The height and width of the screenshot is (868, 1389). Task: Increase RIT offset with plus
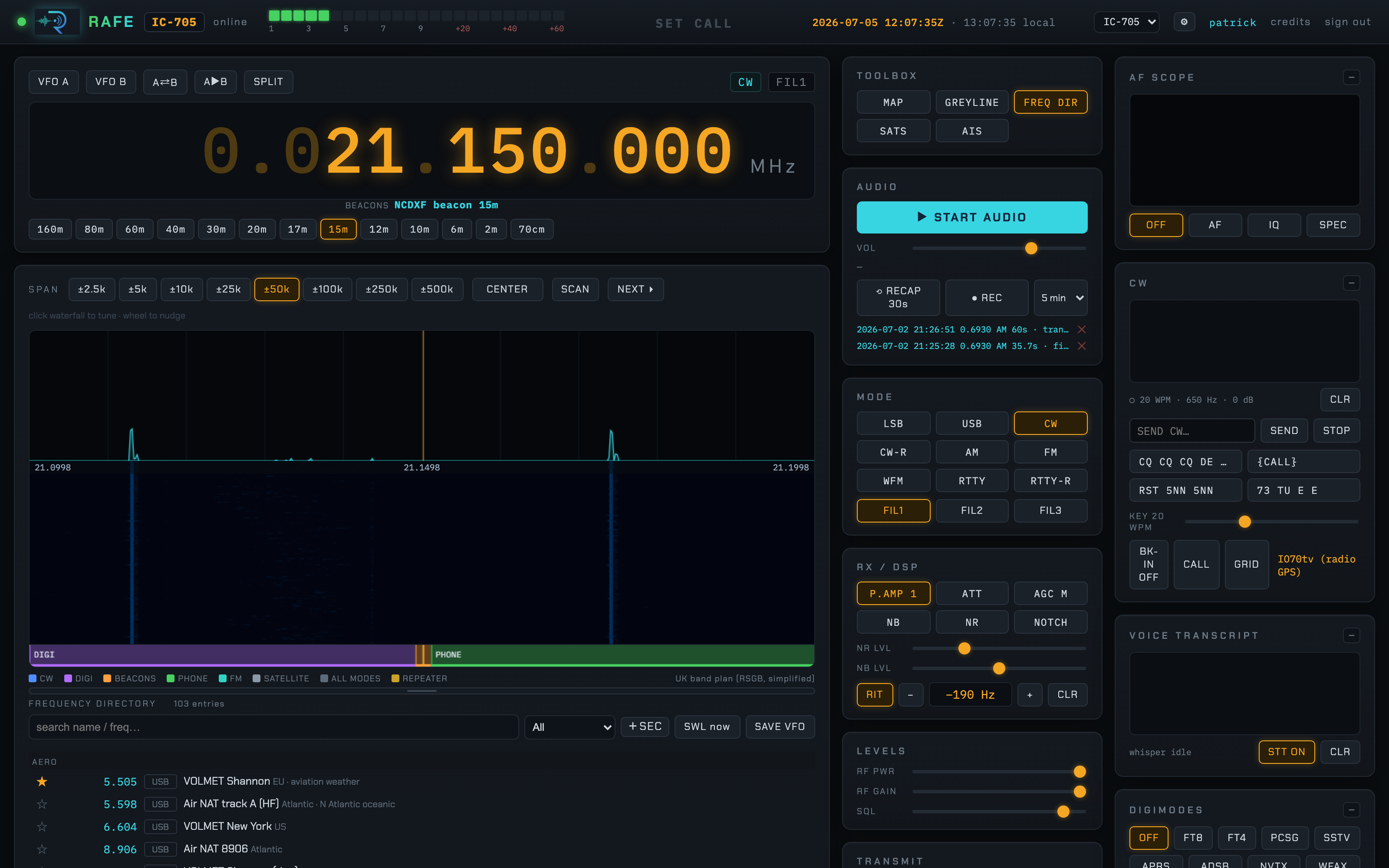point(1030,695)
